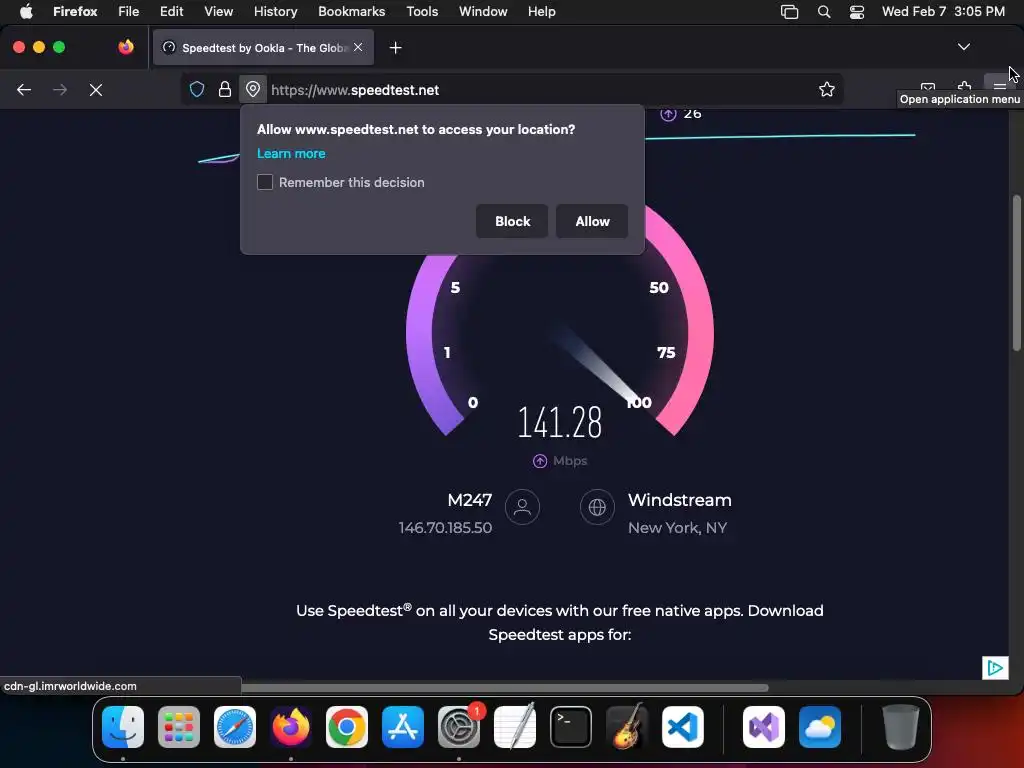Screen dimensions: 1024x768
Task: Click the Spotlight search icon in menu bar
Action: click(x=824, y=12)
